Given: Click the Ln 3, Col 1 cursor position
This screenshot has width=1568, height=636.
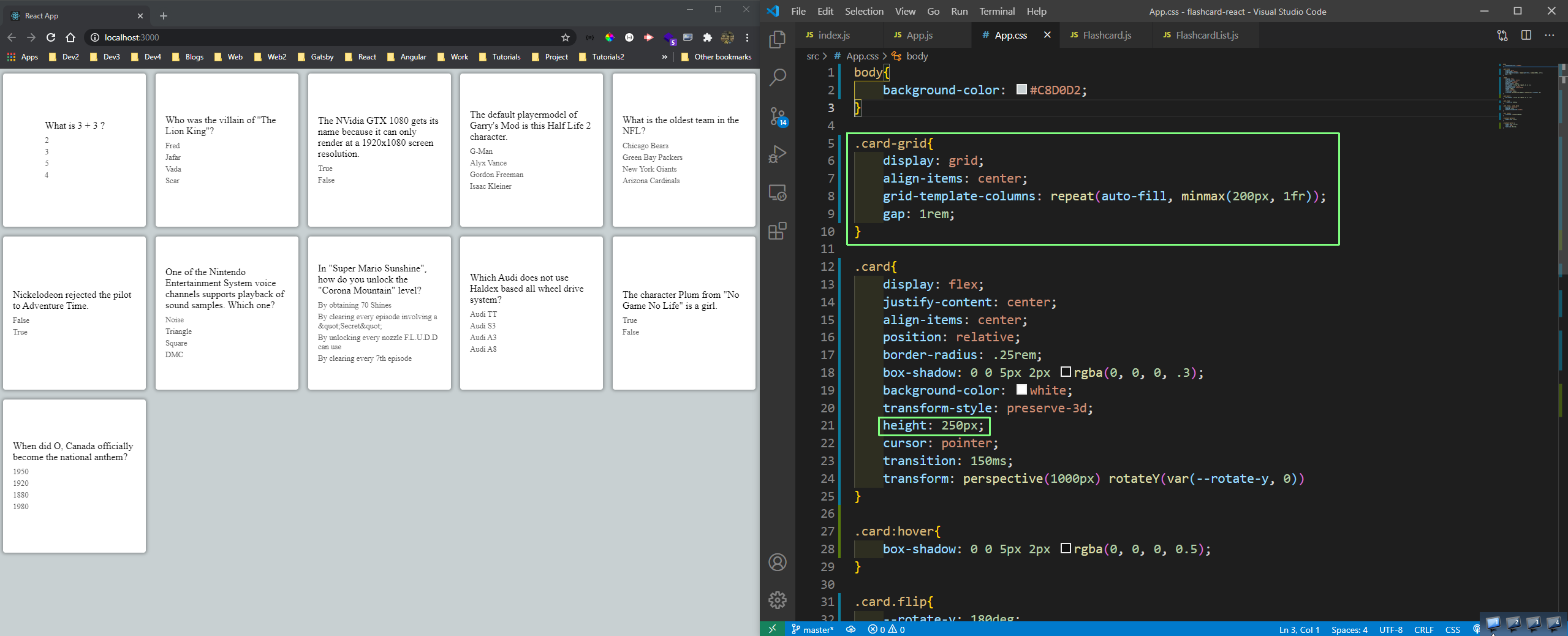Looking at the screenshot, I should pos(1299,629).
